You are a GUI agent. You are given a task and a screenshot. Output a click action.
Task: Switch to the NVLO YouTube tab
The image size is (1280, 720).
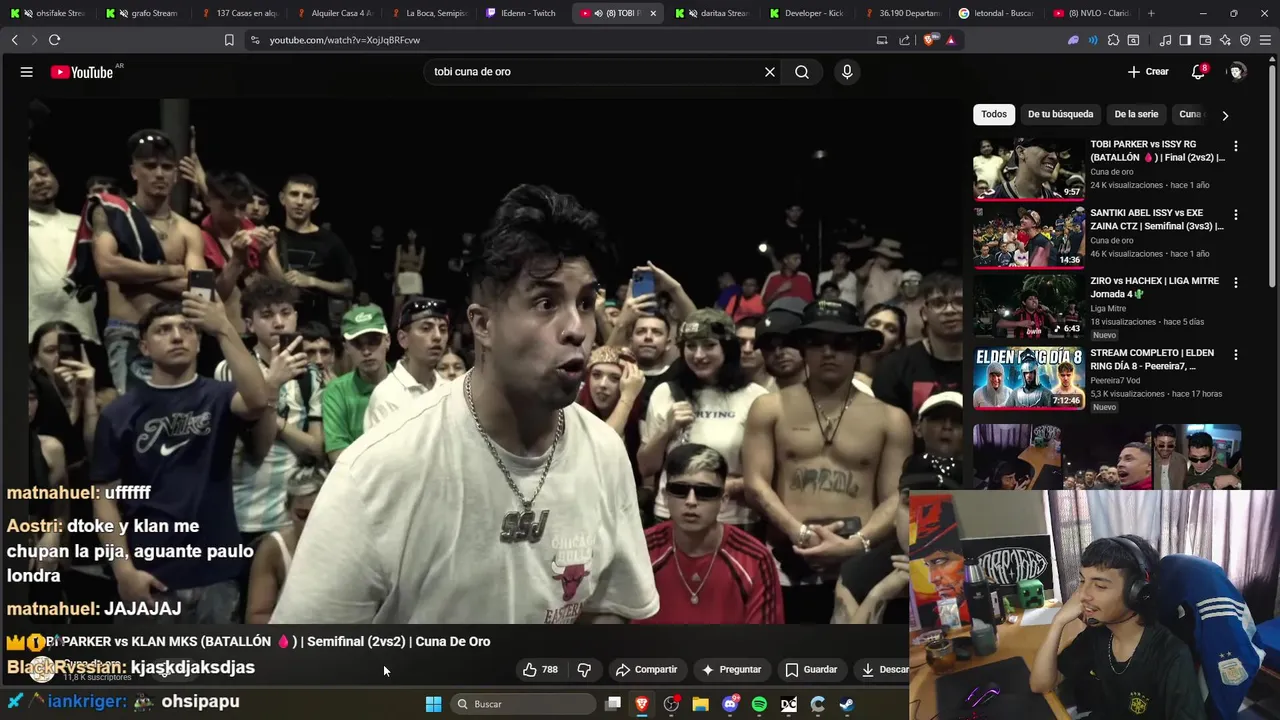(1090, 13)
